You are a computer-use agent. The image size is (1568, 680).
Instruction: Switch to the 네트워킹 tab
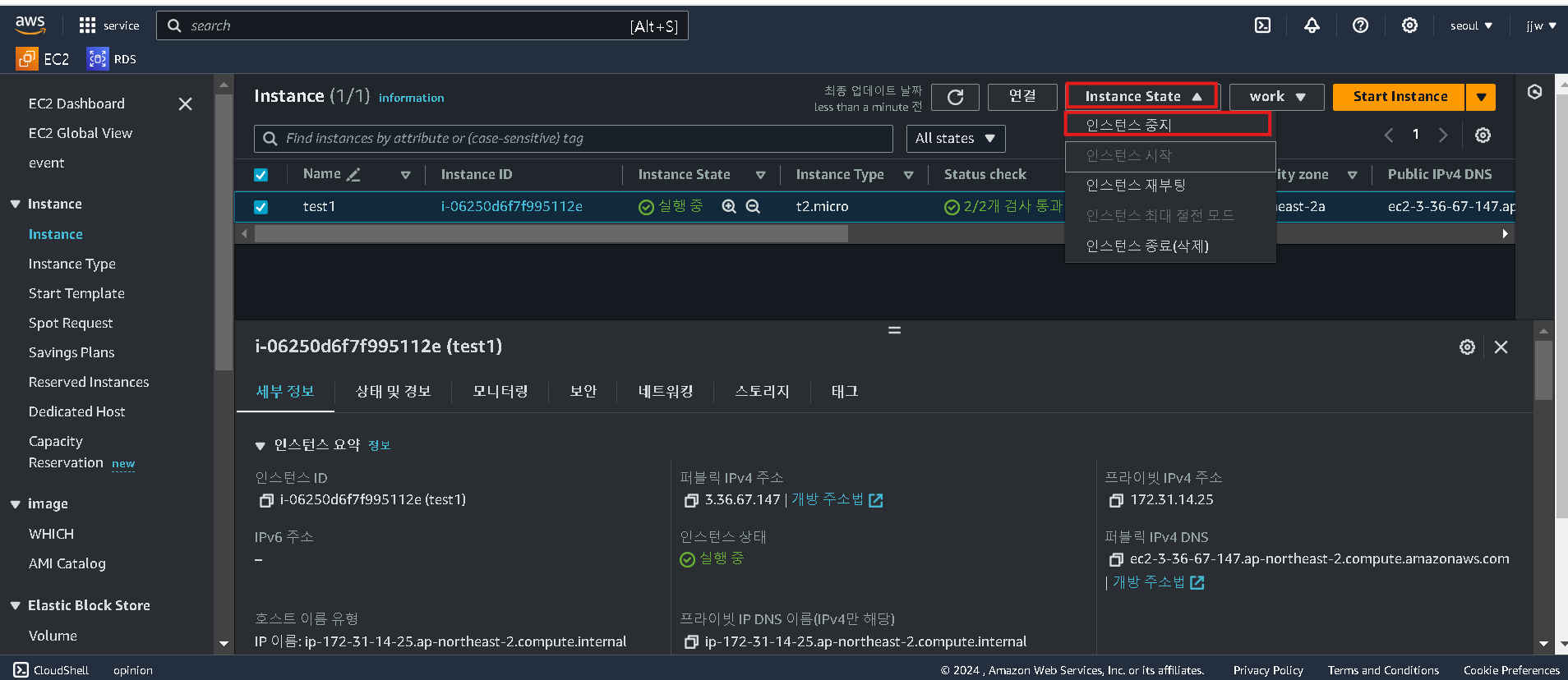(x=666, y=392)
